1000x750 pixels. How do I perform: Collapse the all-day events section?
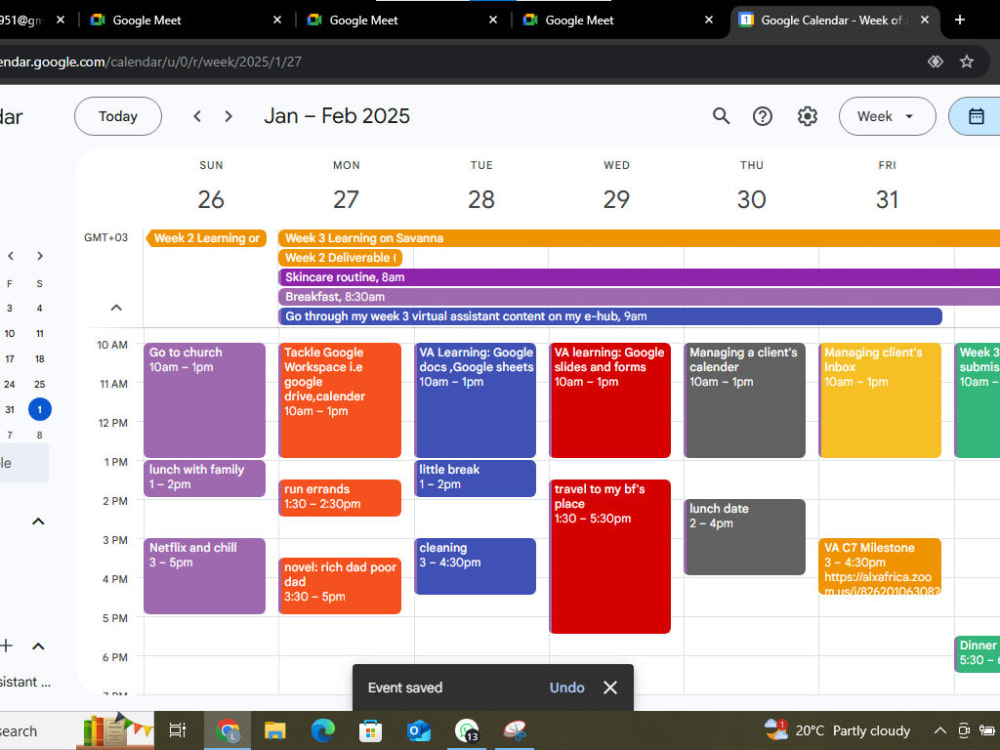point(116,307)
